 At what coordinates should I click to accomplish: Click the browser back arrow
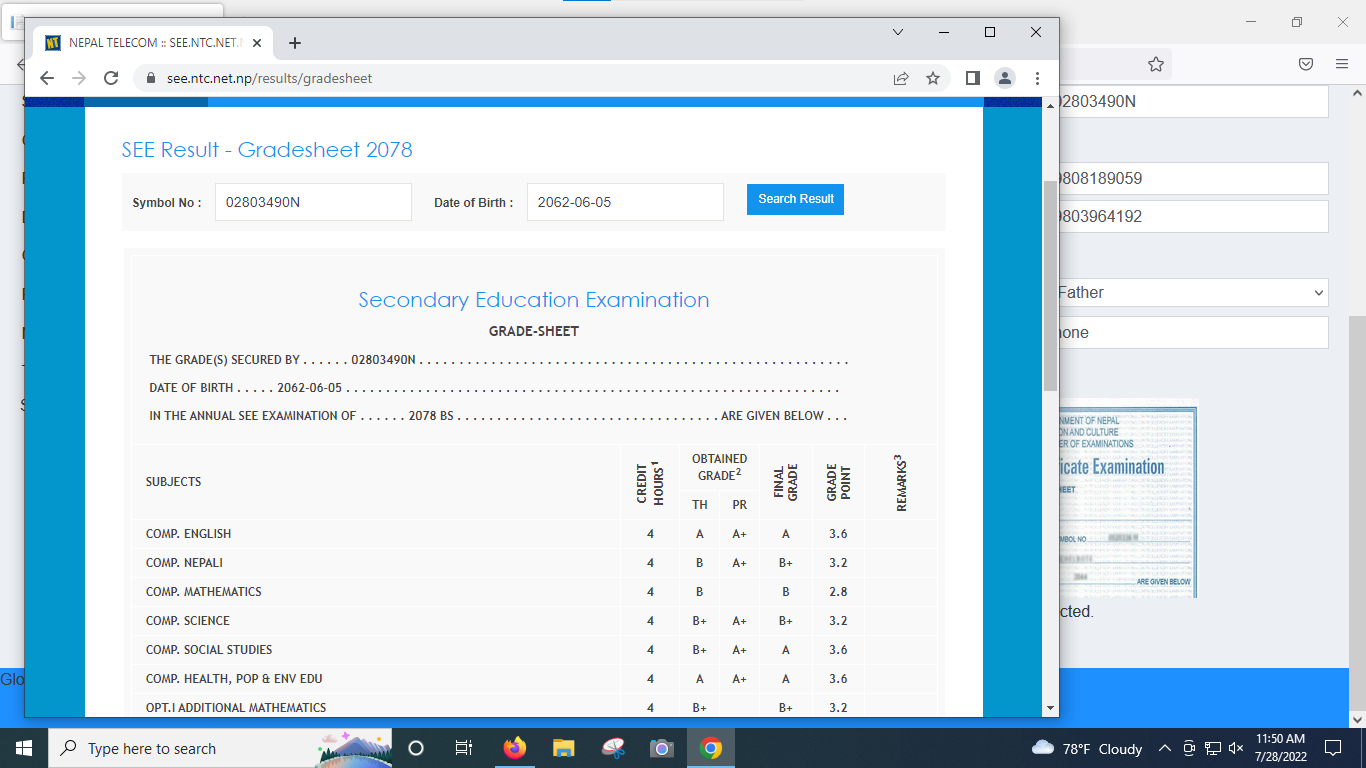[47, 78]
